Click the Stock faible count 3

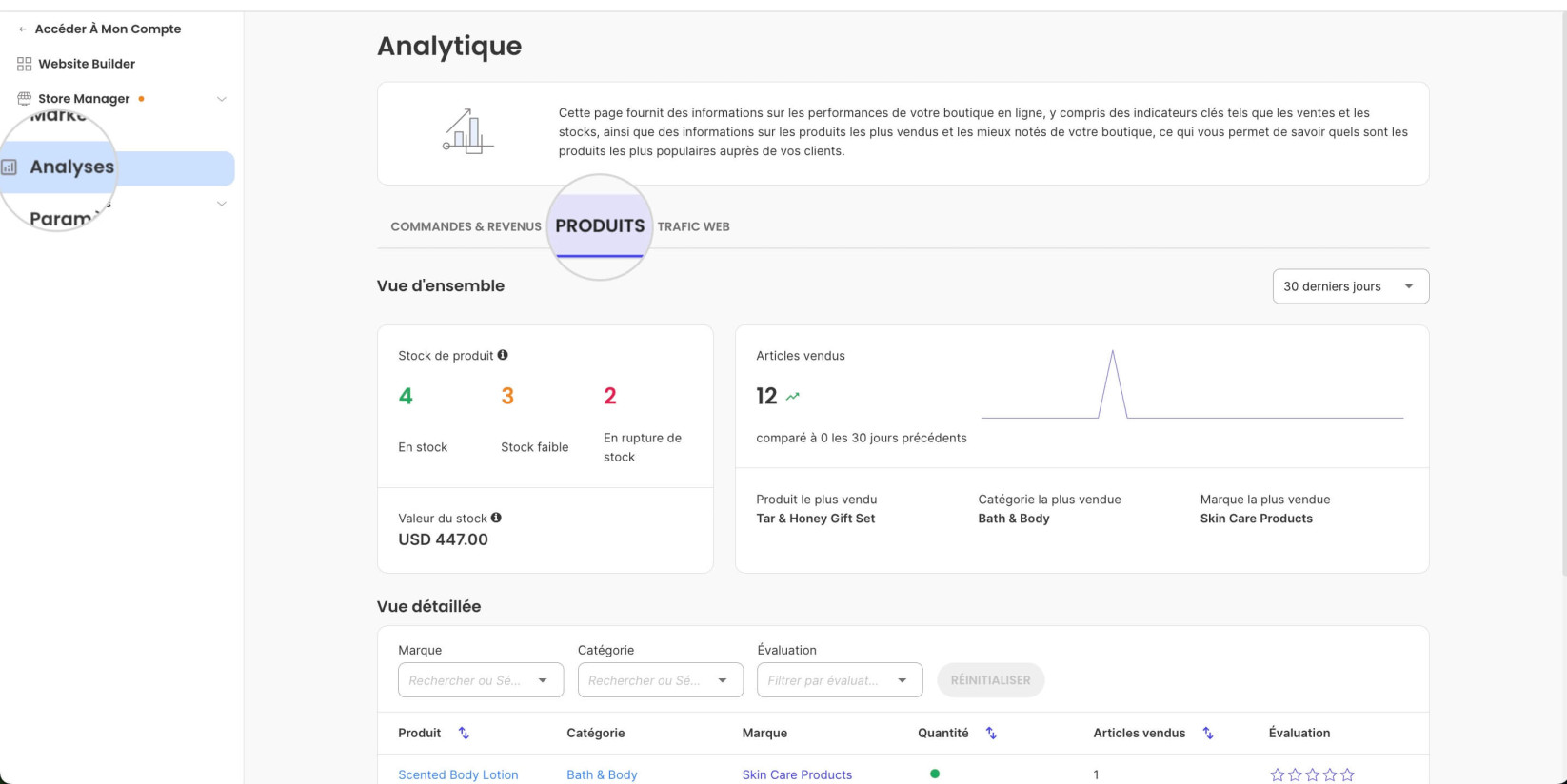[x=507, y=396]
